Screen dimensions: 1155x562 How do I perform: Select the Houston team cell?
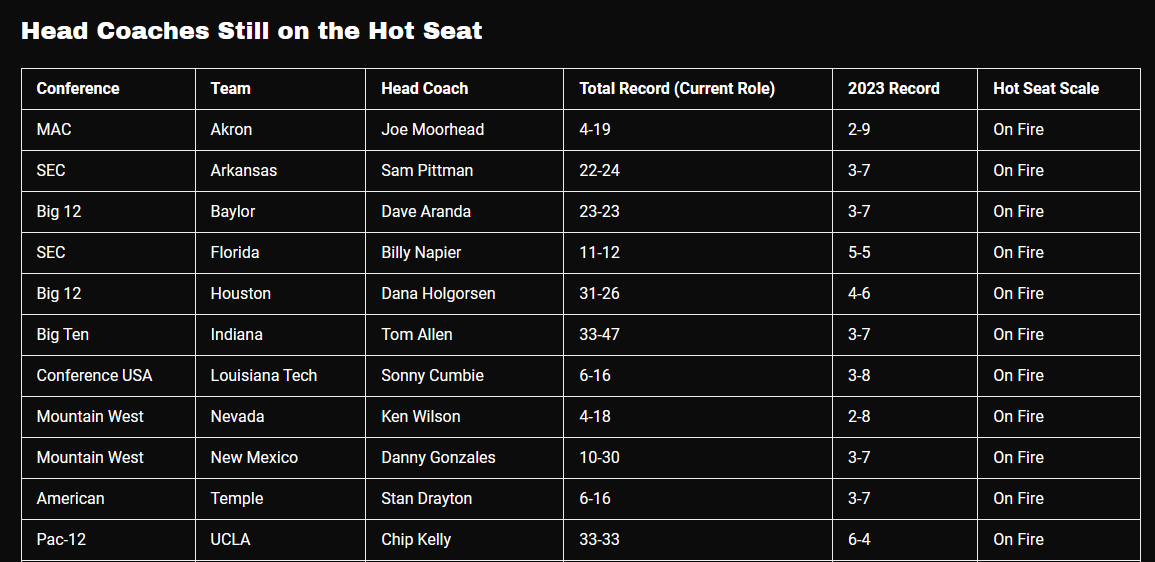(240, 294)
